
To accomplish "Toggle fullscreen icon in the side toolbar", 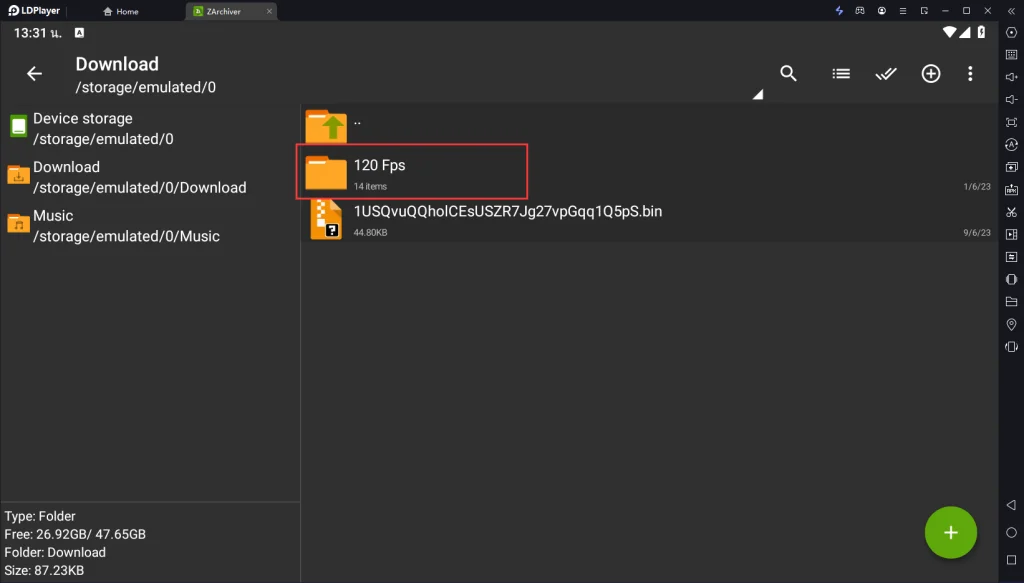I will click(1012, 122).
